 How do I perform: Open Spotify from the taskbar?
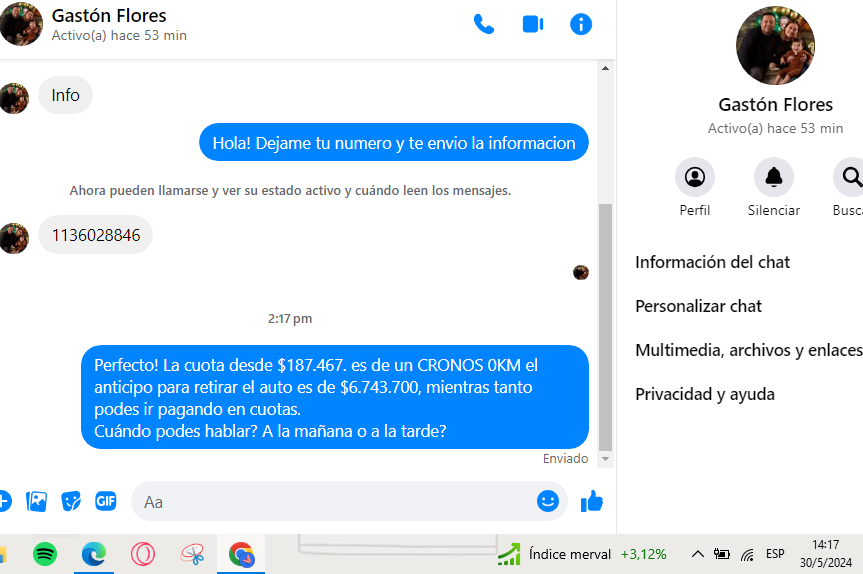(45, 553)
